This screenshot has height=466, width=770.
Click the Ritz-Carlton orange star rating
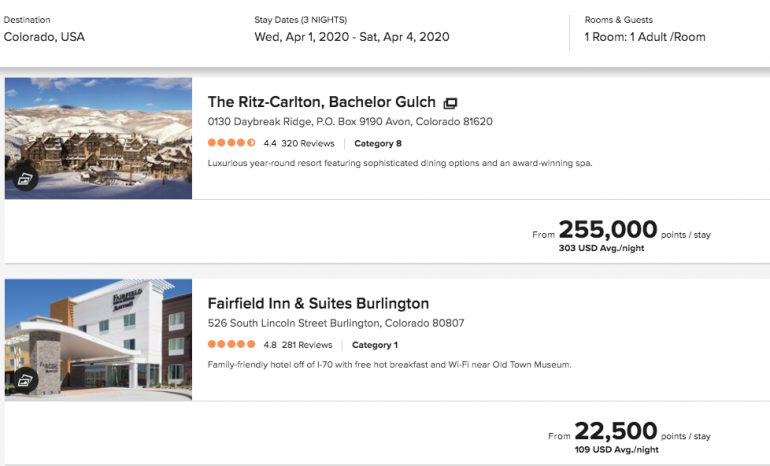tap(231, 143)
